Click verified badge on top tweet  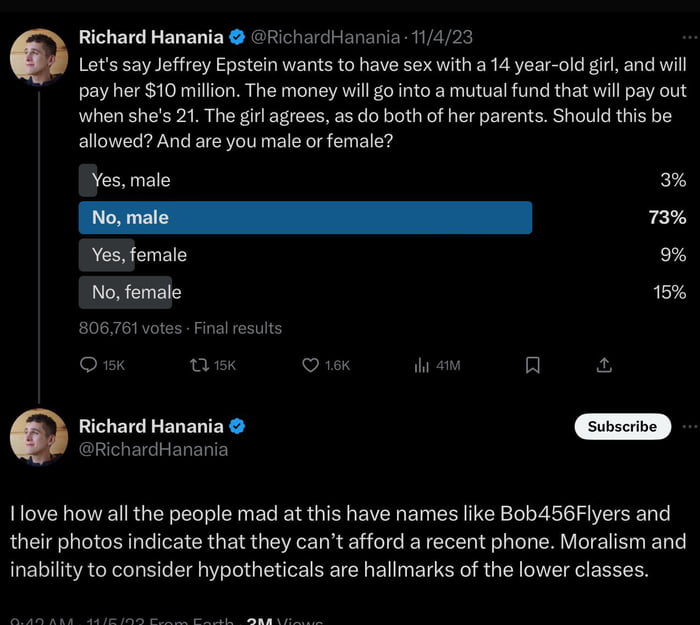click(x=237, y=38)
